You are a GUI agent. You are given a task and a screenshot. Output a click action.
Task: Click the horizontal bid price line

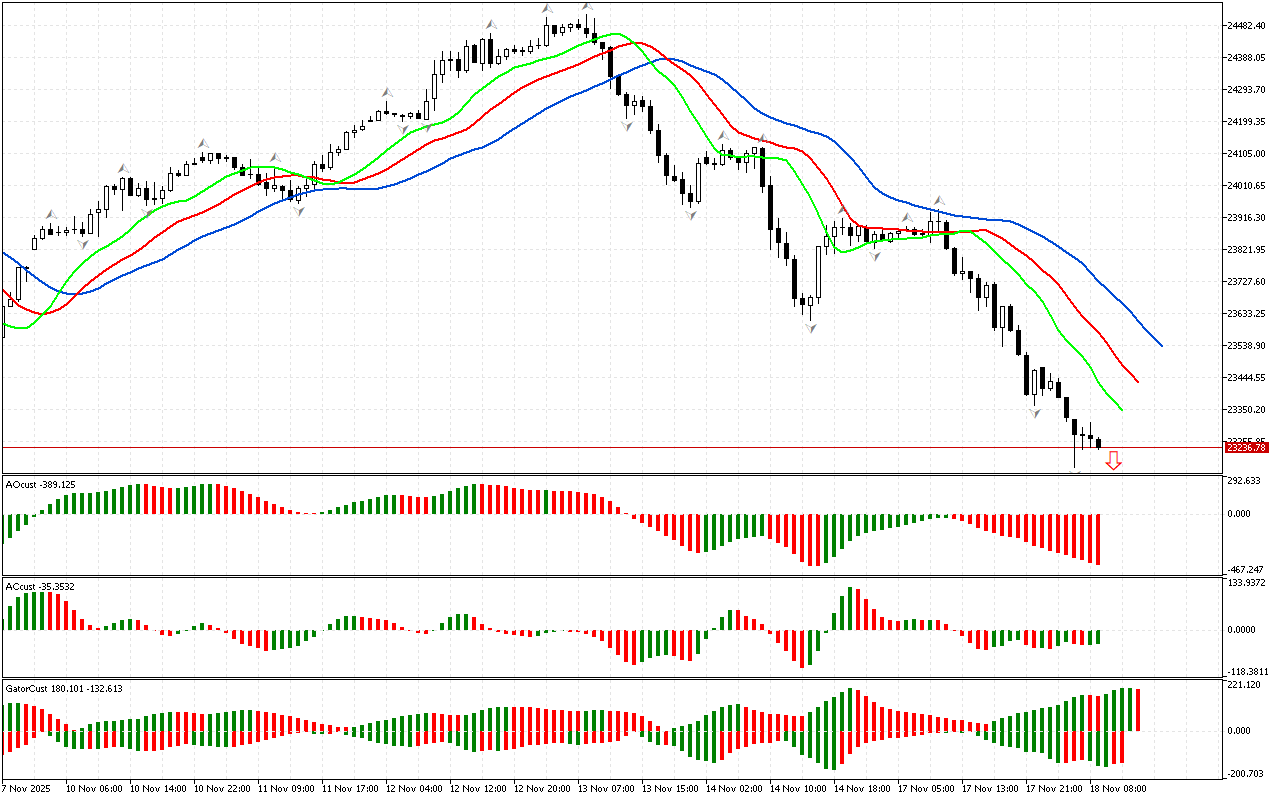(x=600, y=447)
